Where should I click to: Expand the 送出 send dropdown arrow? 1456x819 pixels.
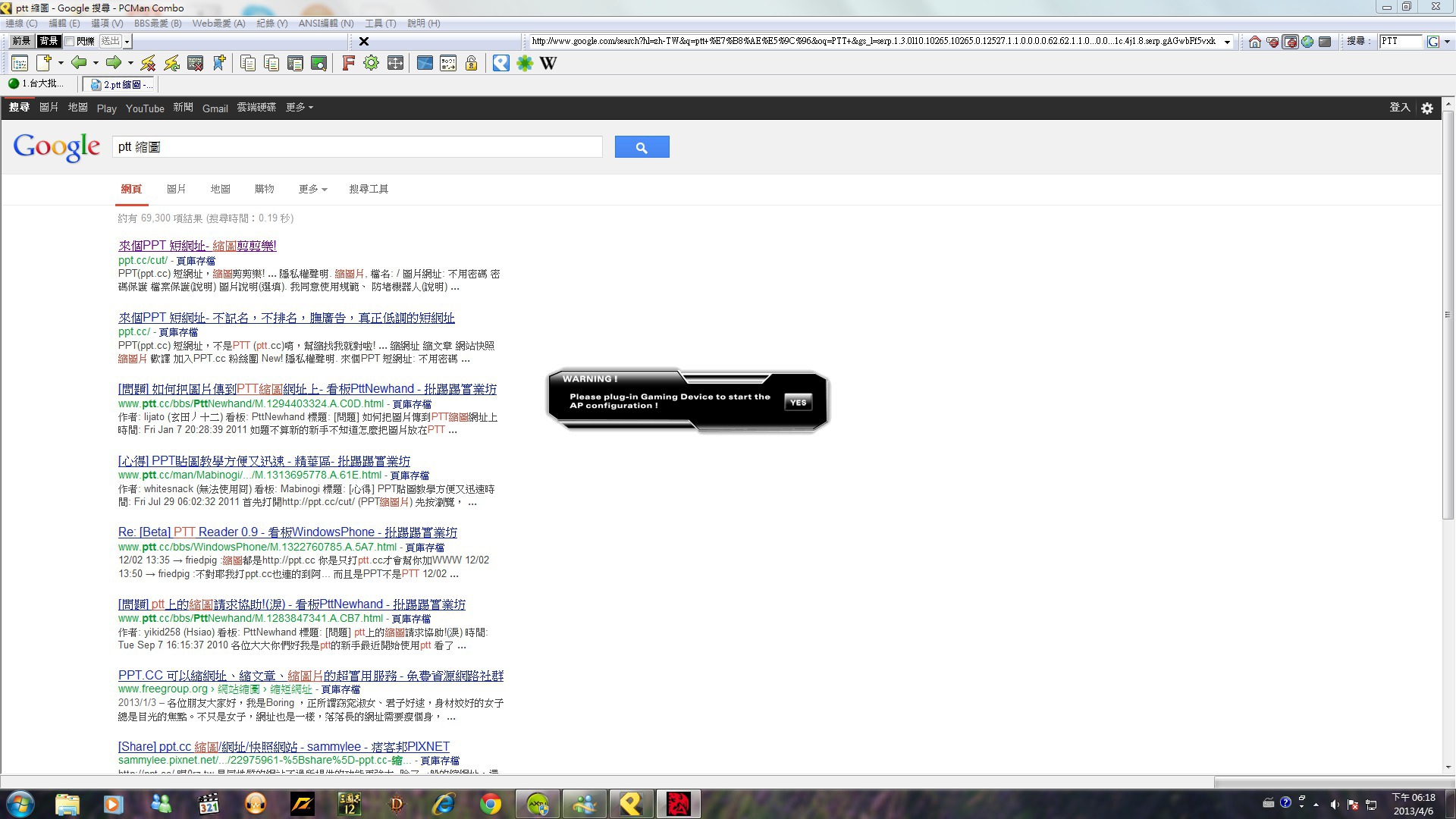click(x=127, y=42)
